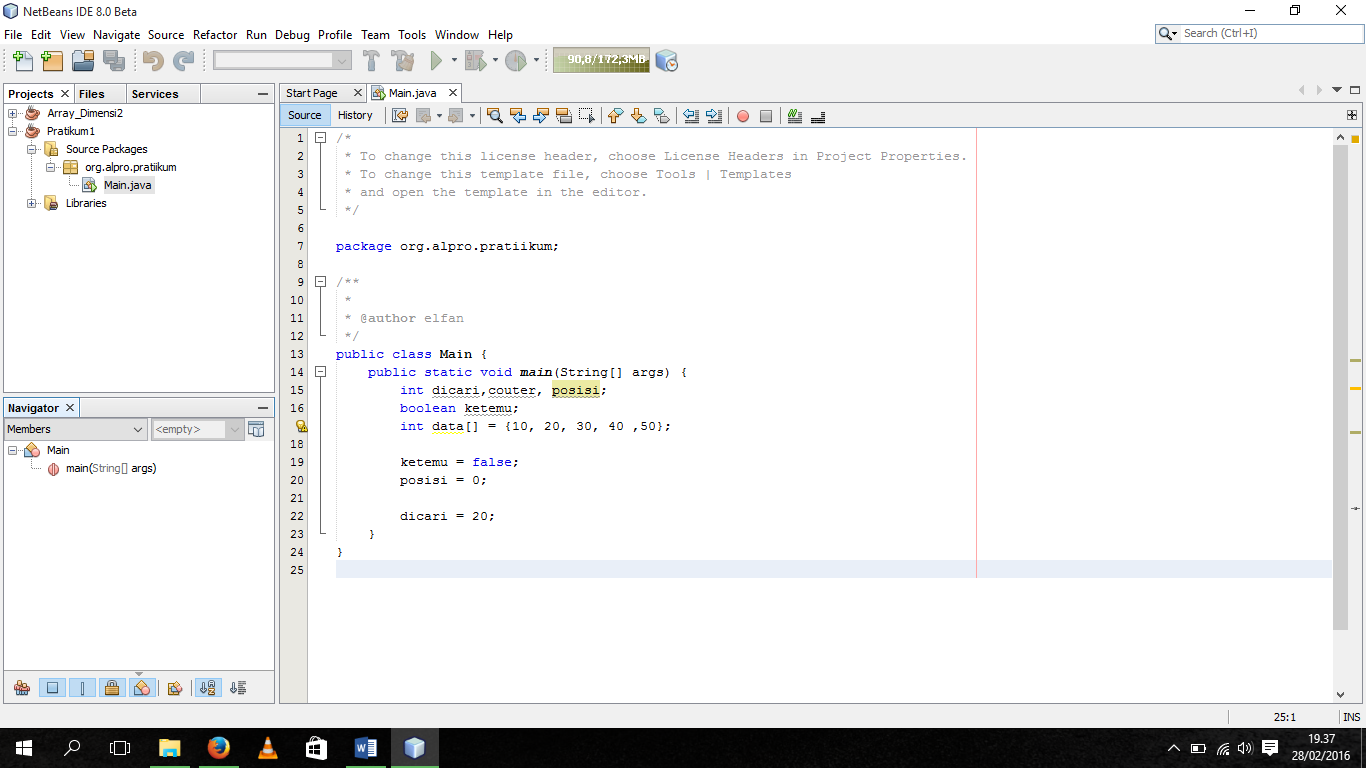Create a new project with toolbar icon
The width and height of the screenshot is (1366, 768).
tap(52, 60)
